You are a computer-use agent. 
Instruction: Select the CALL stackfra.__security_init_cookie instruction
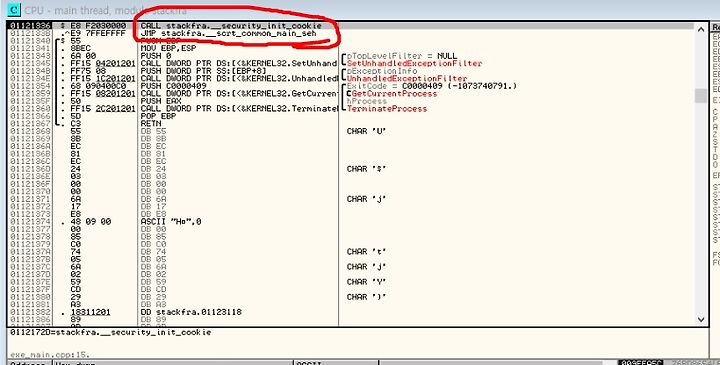coord(231,26)
